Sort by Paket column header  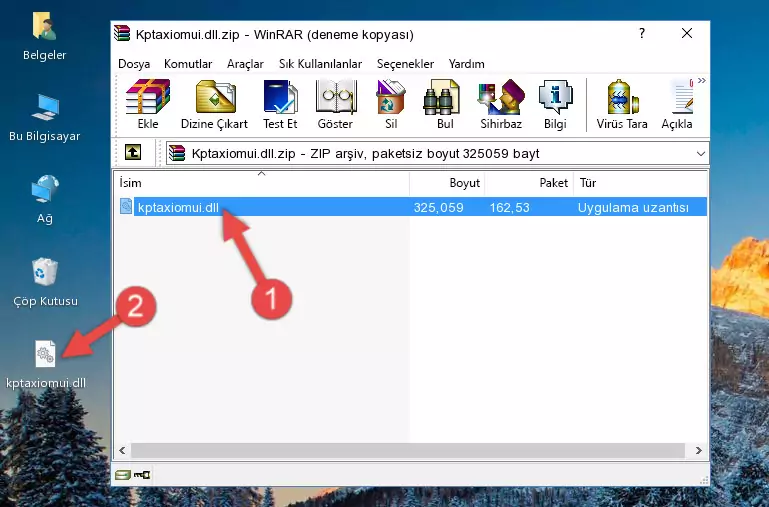529,183
